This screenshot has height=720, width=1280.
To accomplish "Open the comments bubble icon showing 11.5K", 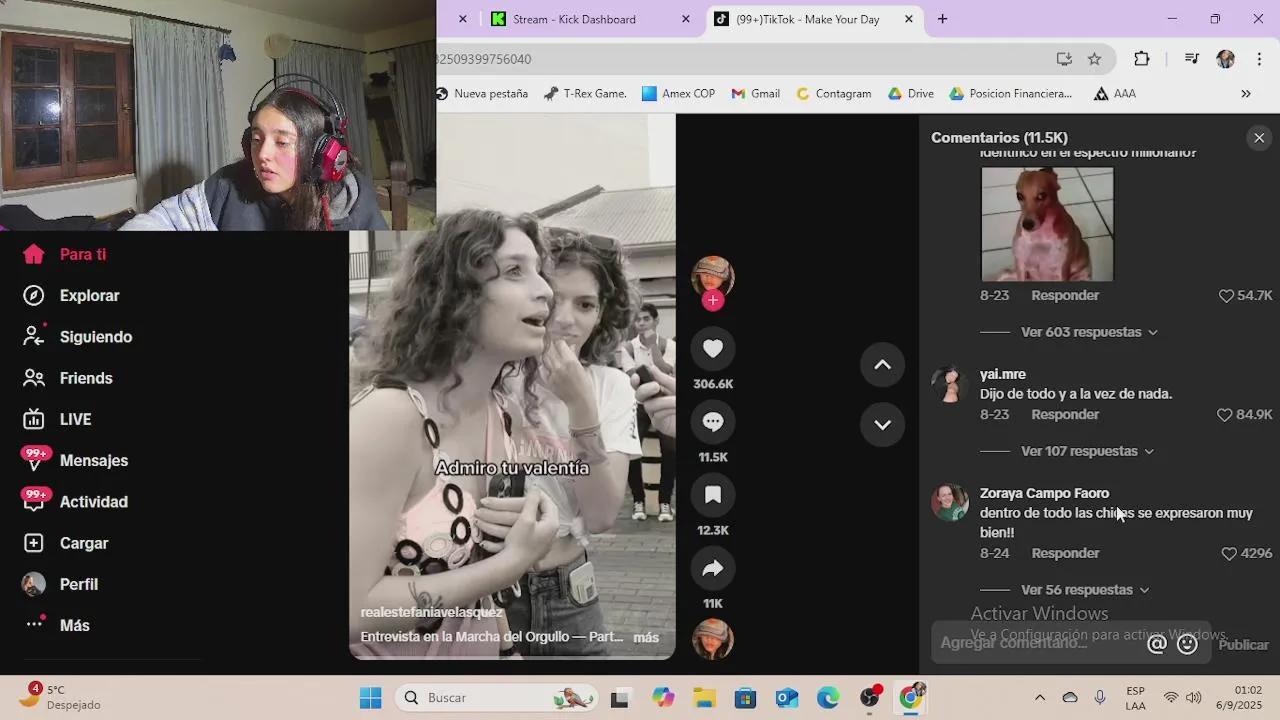I will pos(713,422).
